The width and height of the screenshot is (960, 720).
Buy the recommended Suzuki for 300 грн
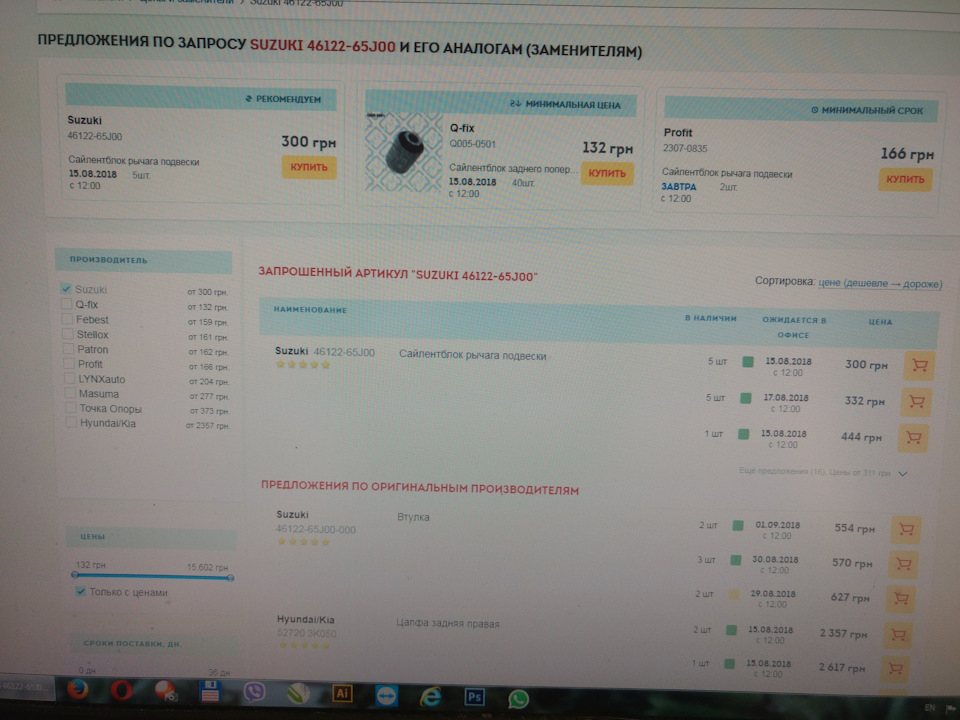(x=309, y=167)
